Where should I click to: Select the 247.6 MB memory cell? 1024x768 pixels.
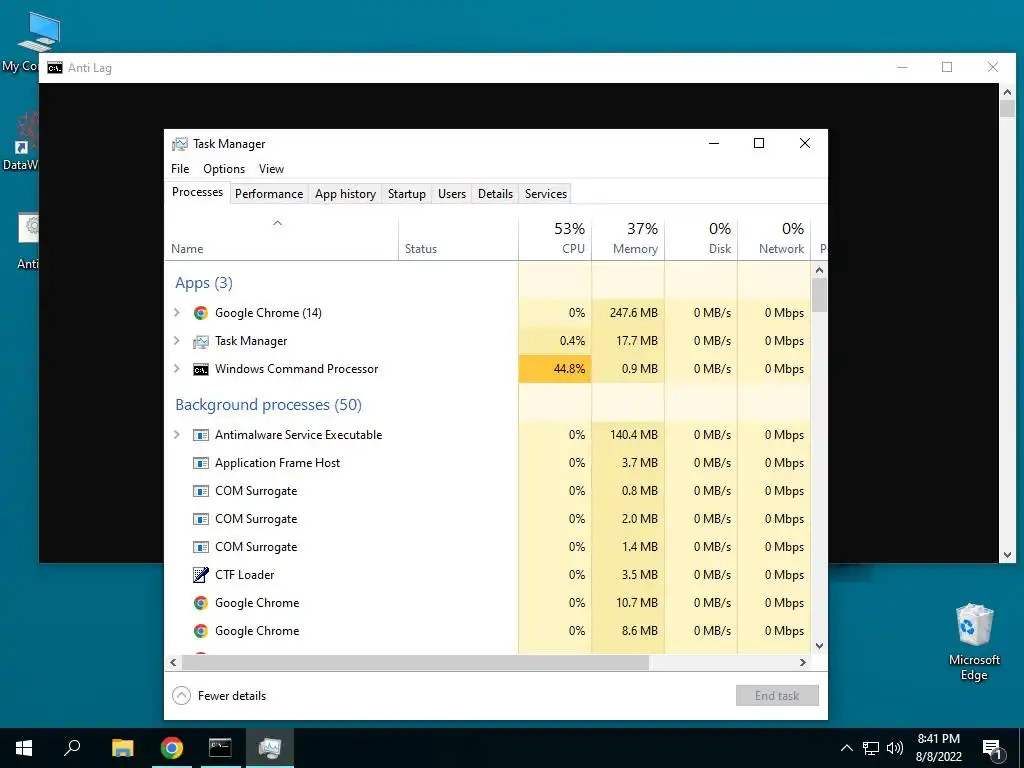click(628, 313)
